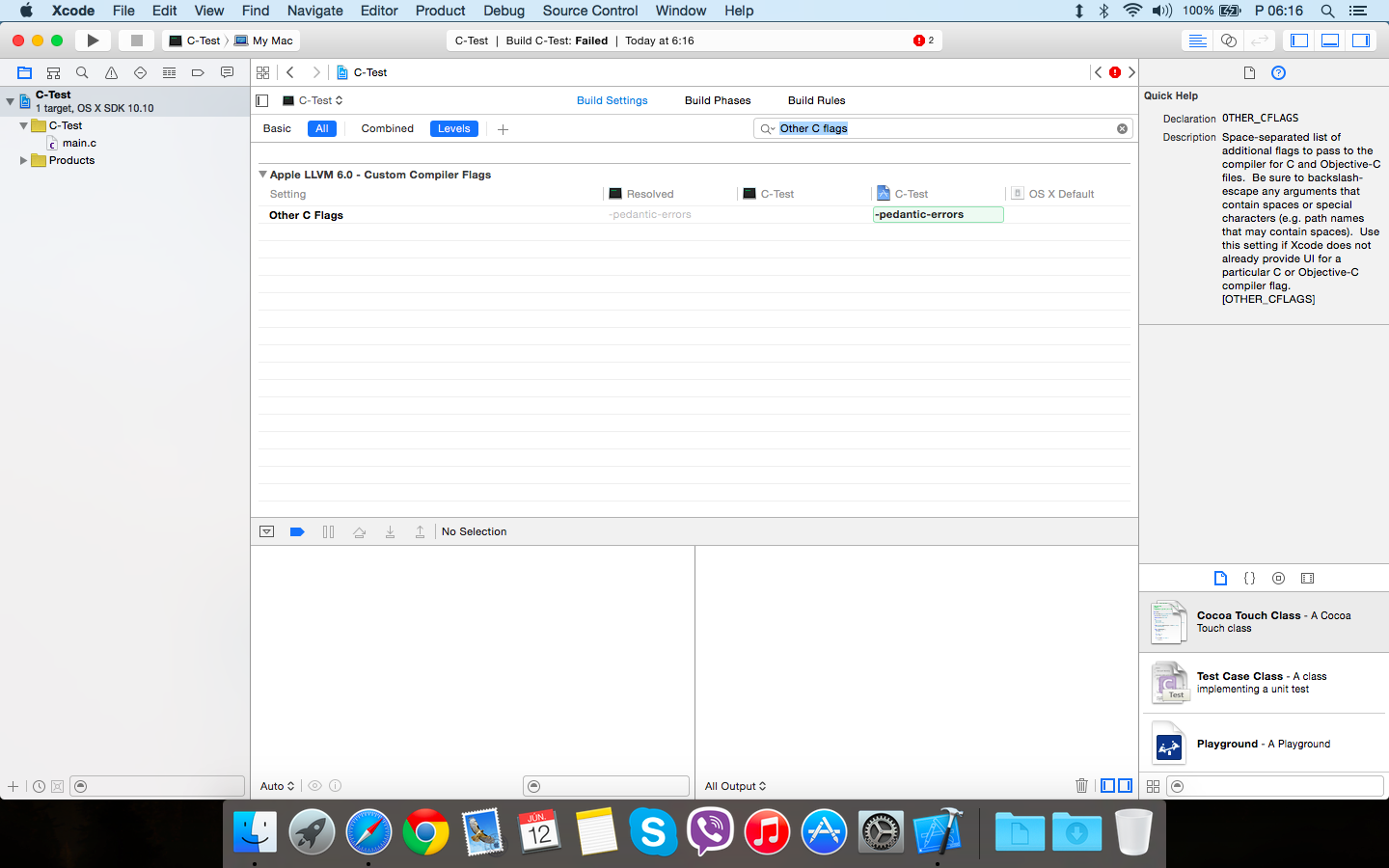This screenshot has width=1389, height=868.
Task: Show the related items grid menu
Action: click(x=262, y=72)
